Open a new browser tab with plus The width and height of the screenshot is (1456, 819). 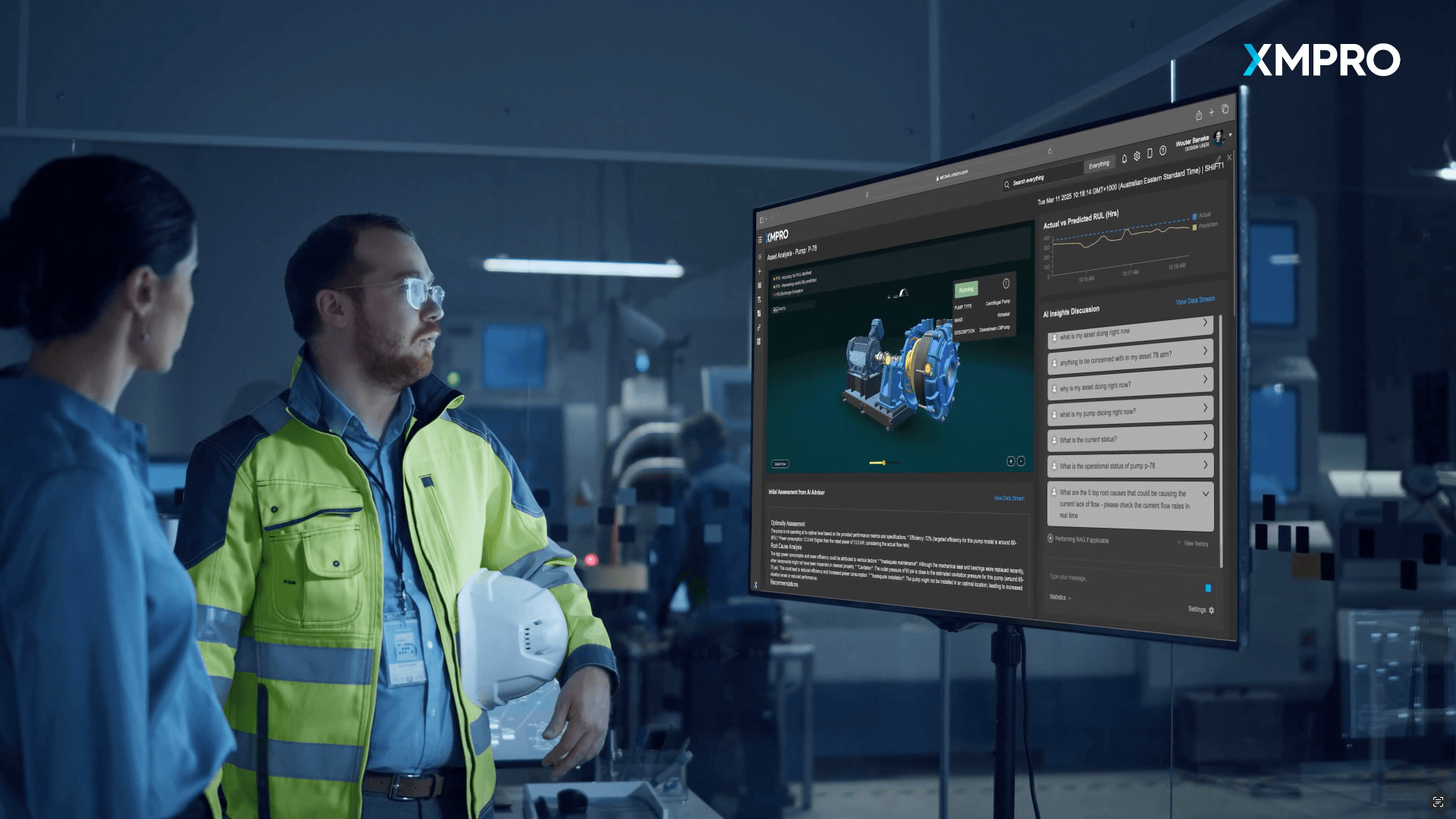tap(1212, 112)
